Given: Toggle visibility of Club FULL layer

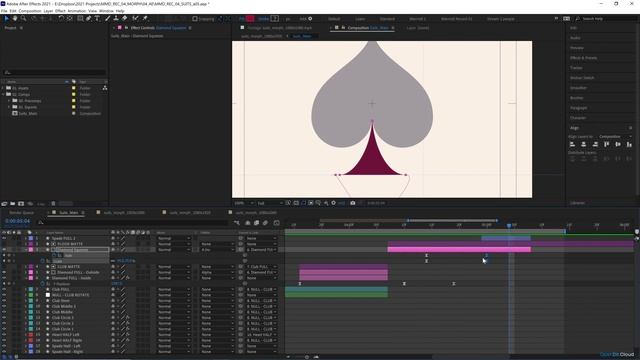Looking at the screenshot, I should [4, 289].
